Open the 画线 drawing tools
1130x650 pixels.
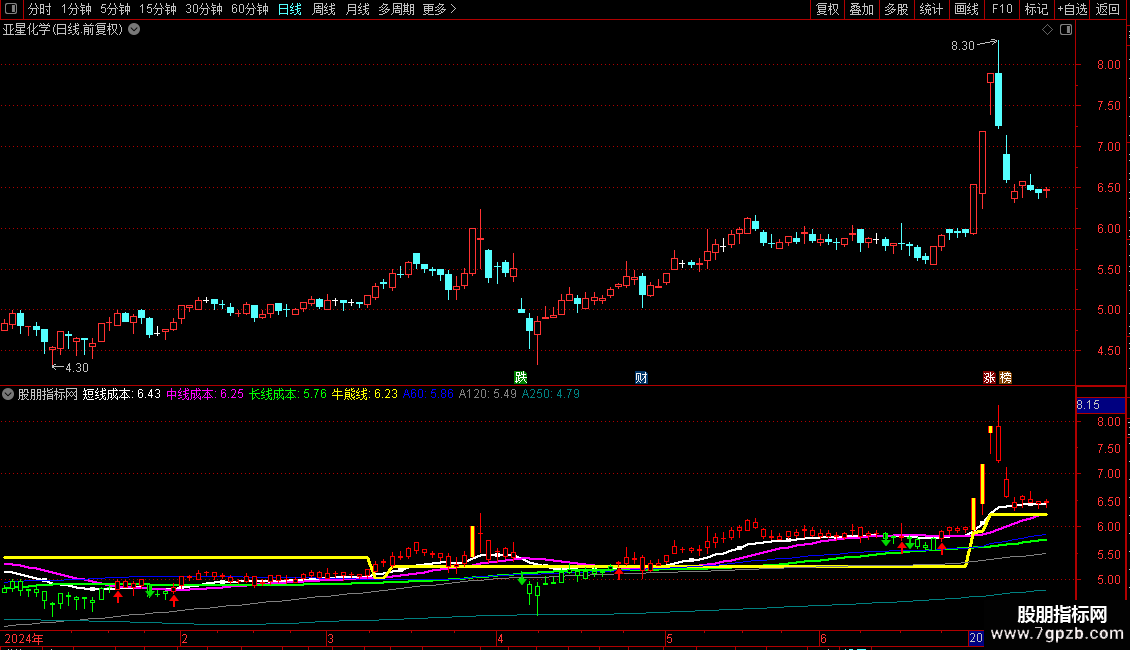[966, 9]
